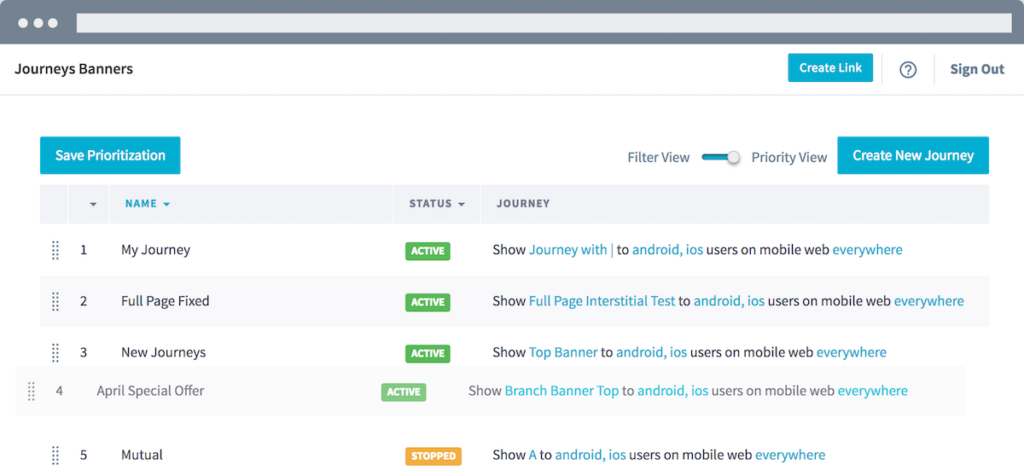
Task: Select the drag handle for New Journeys row
Action: coord(55,352)
